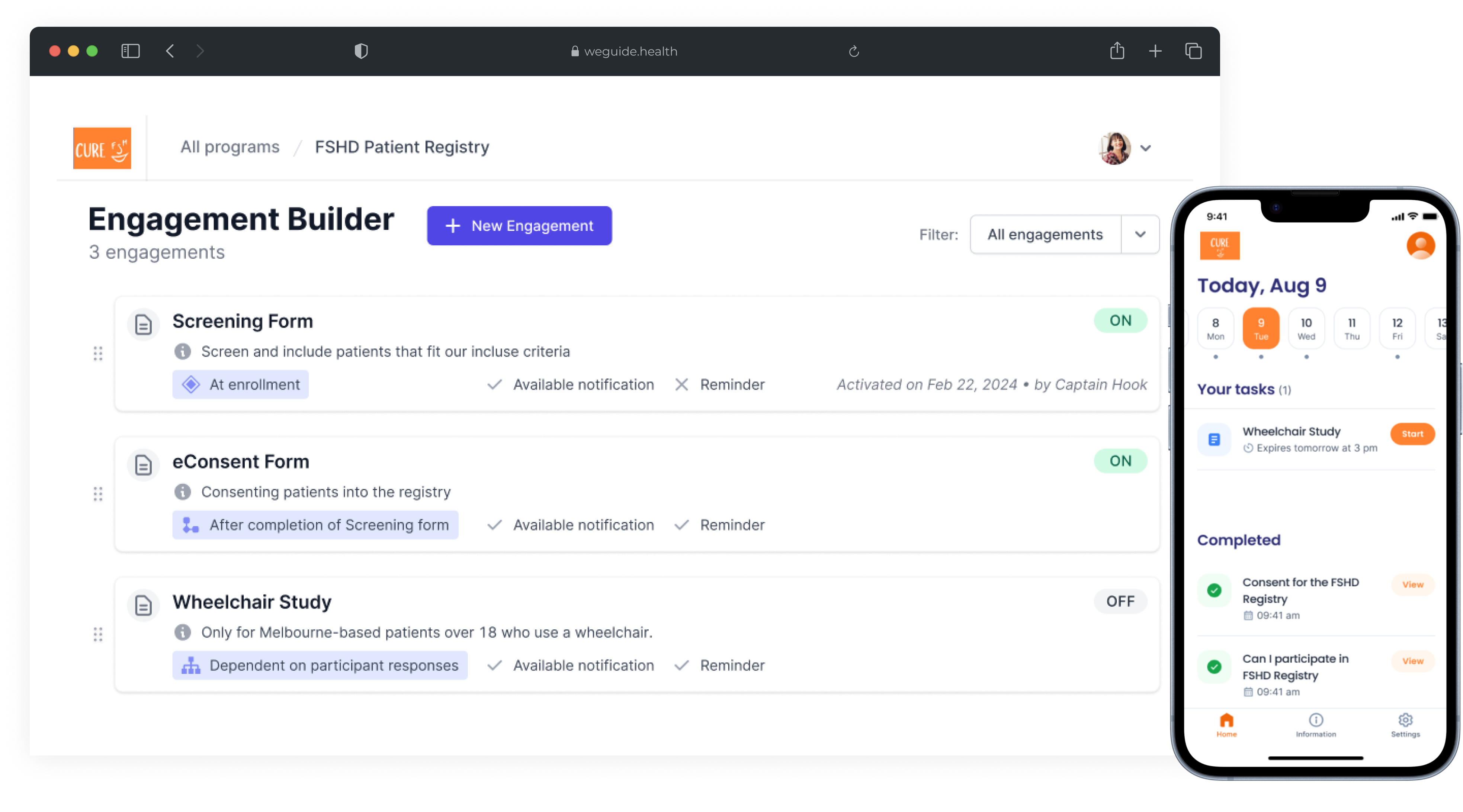This screenshot has height=812, width=1463.
Task: Click the New Engagement button
Action: coord(519,226)
